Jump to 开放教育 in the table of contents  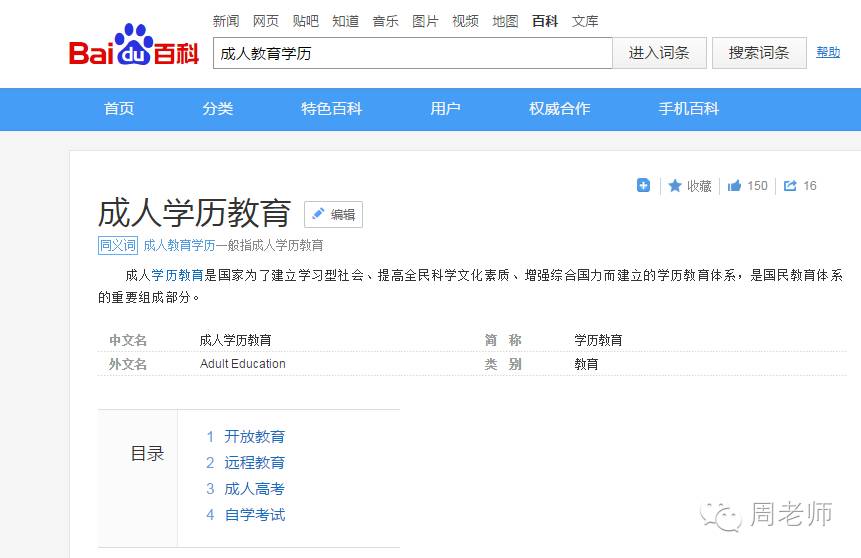254,436
